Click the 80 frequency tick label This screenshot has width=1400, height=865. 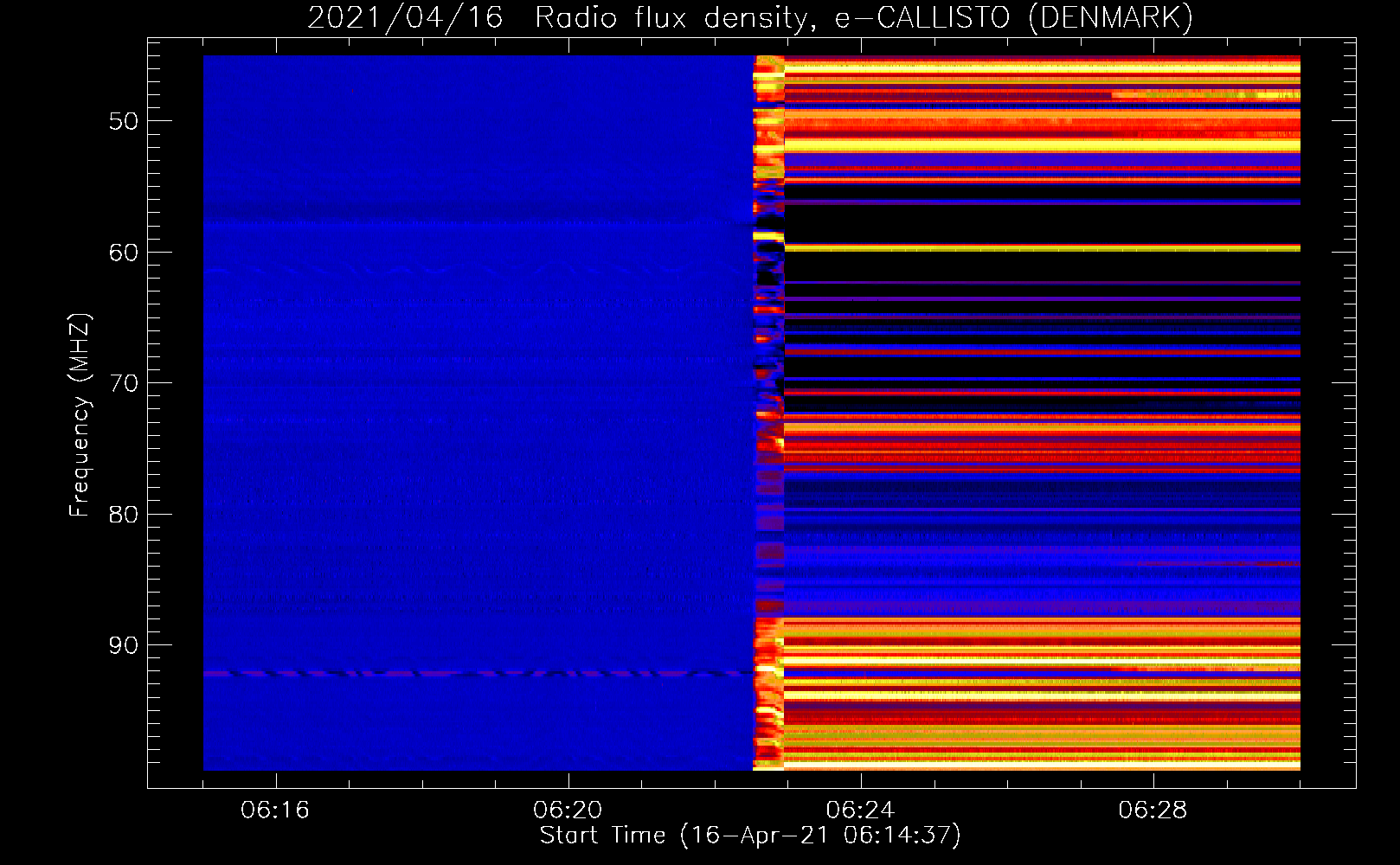point(124,515)
